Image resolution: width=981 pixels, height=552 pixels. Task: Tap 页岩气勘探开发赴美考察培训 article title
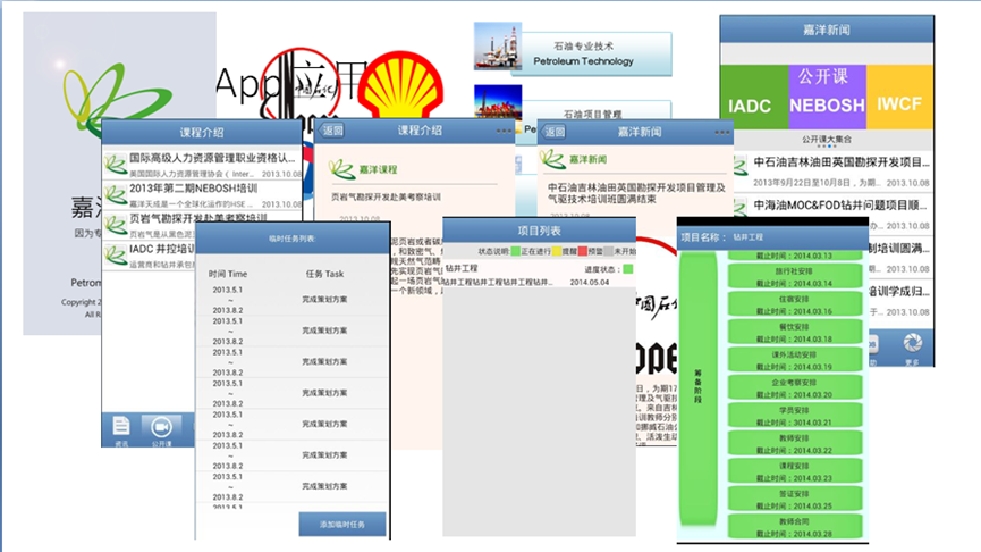(x=386, y=197)
